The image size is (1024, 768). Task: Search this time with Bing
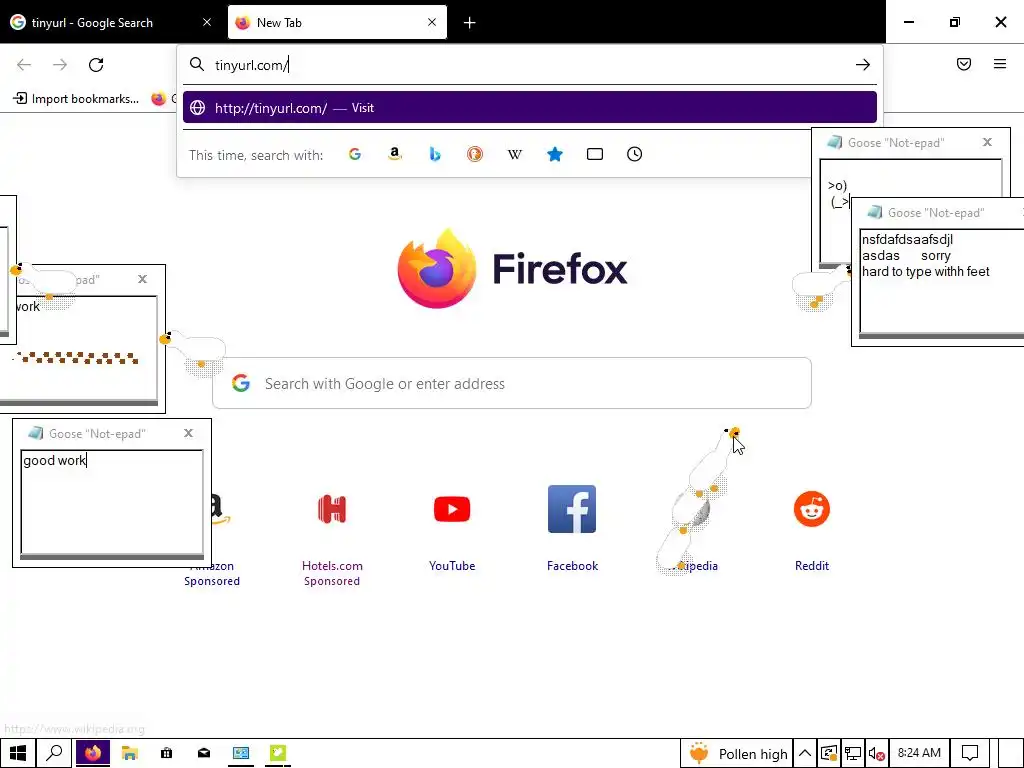coord(435,154)
